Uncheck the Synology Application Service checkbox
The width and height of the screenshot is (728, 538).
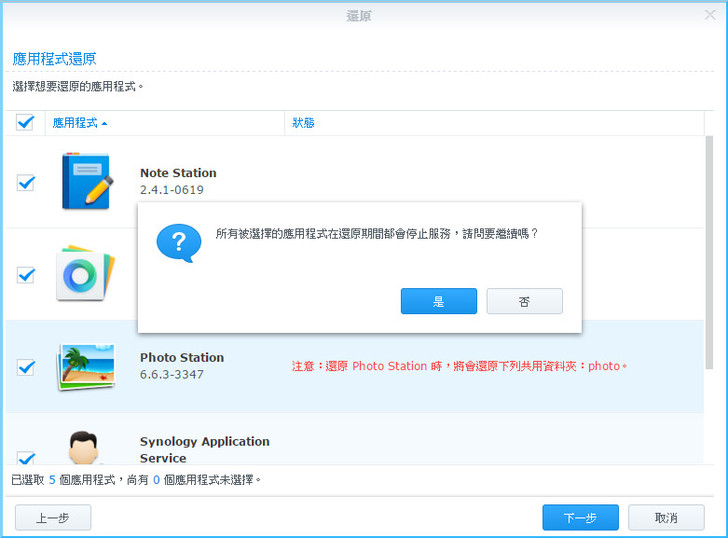click(26, 457)
